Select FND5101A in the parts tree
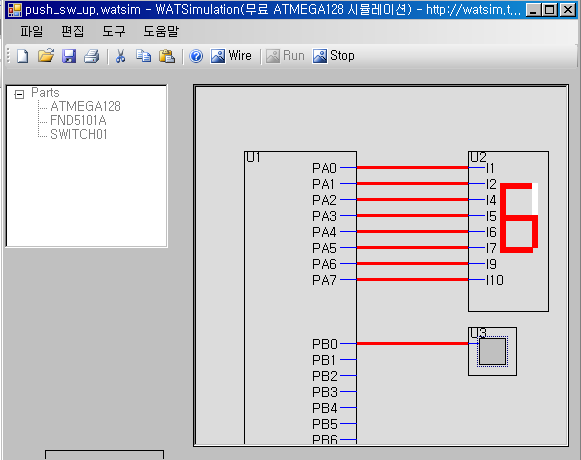This screenshot has height=460, width=581. point(78,120)
